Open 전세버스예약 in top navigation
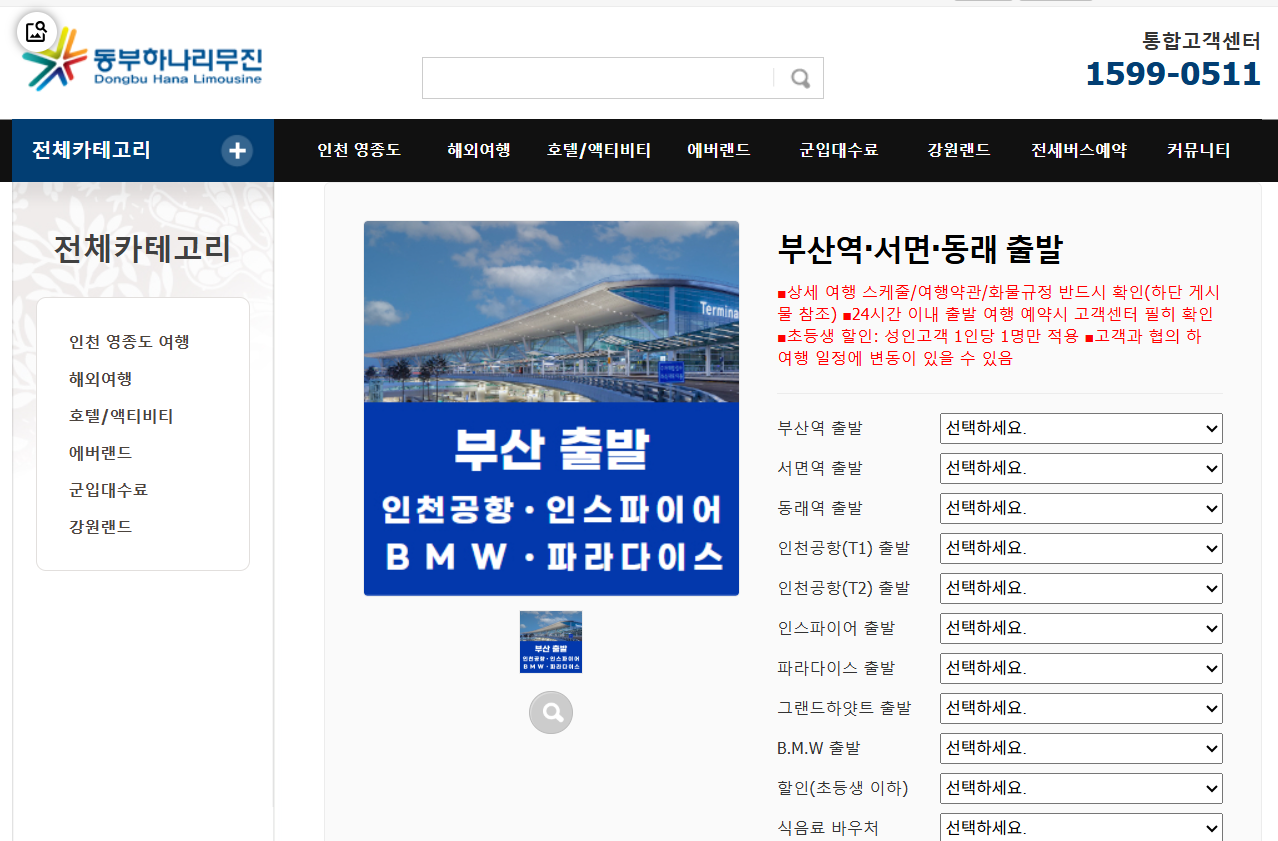This screenshot has height=841, width=1278. coord(1079,150)
